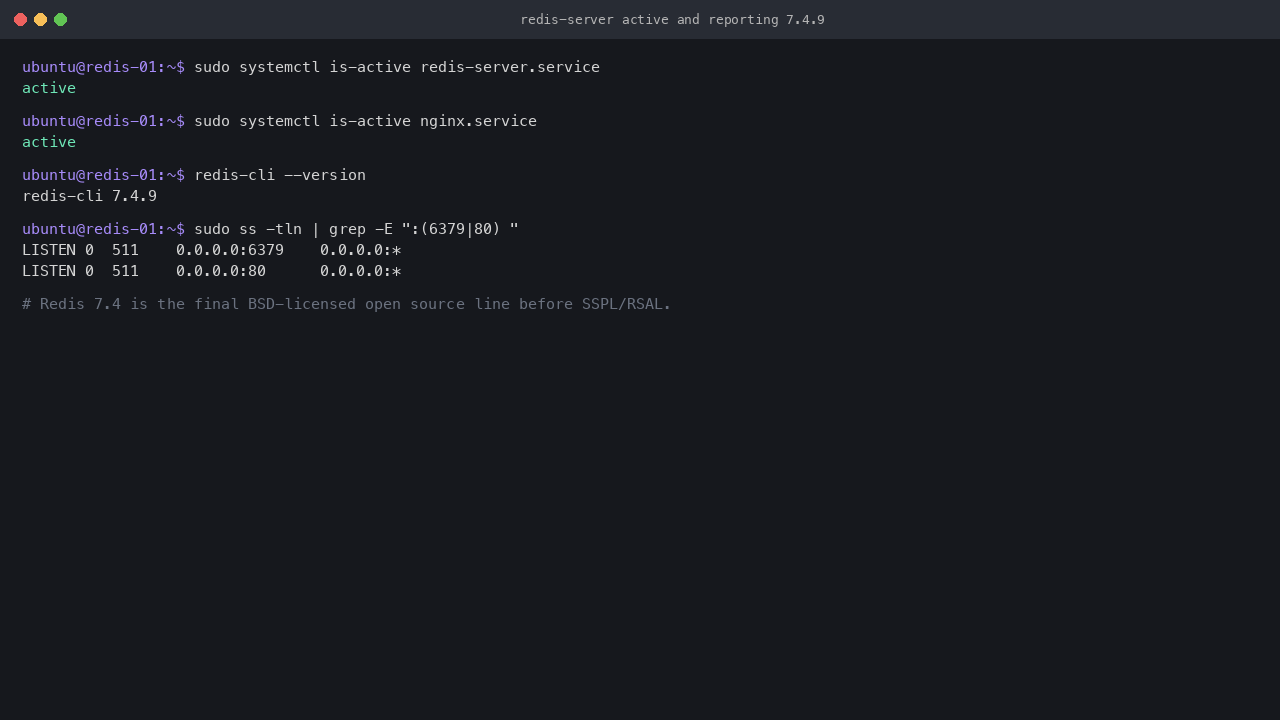Click the LISTEN line for 0.0.0.0:6379
This screenshot has width=1280, height=720.
point(211,250)
